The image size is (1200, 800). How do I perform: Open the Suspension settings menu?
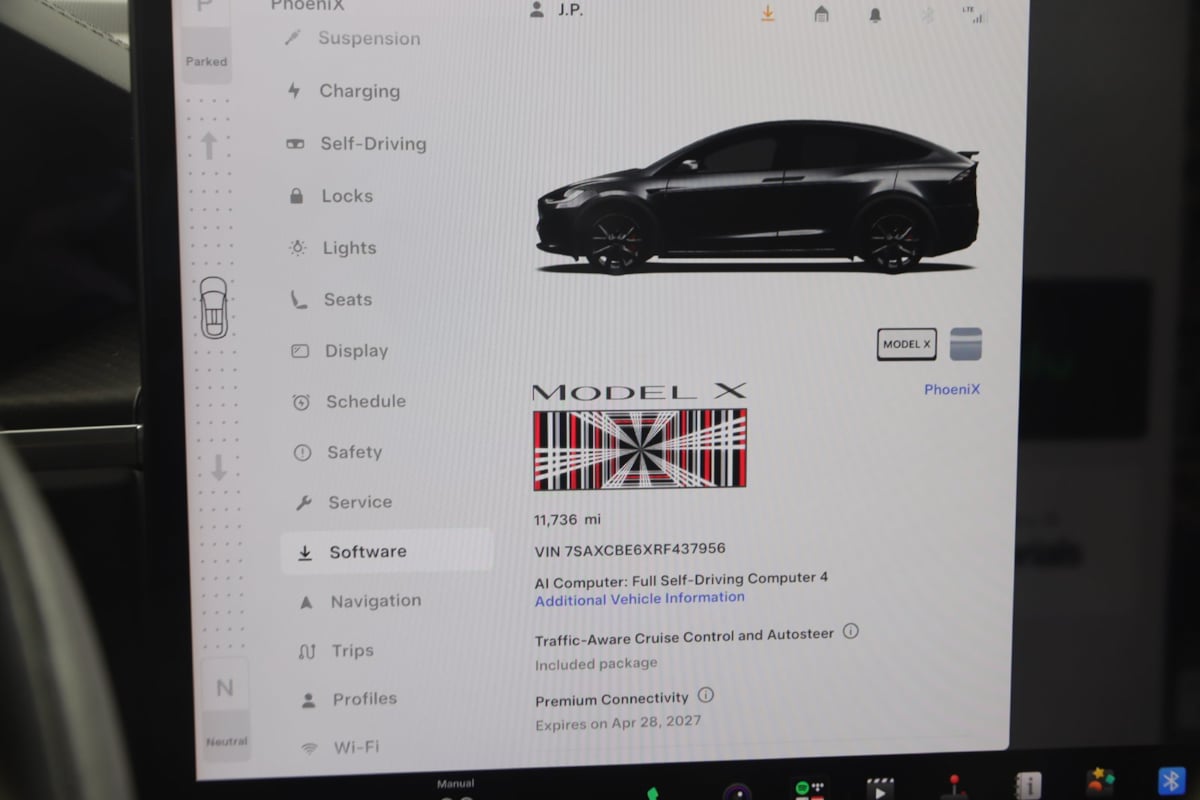pos(353,38)
